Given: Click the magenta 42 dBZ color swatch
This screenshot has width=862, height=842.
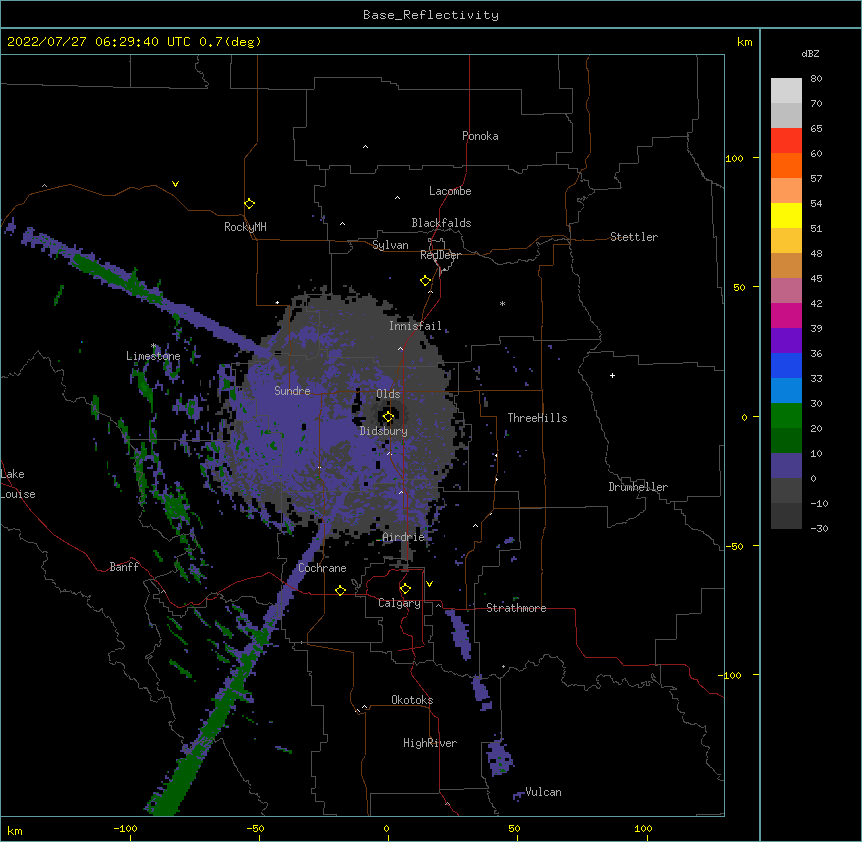Looking at the screenshot, I should coord(786,315).
